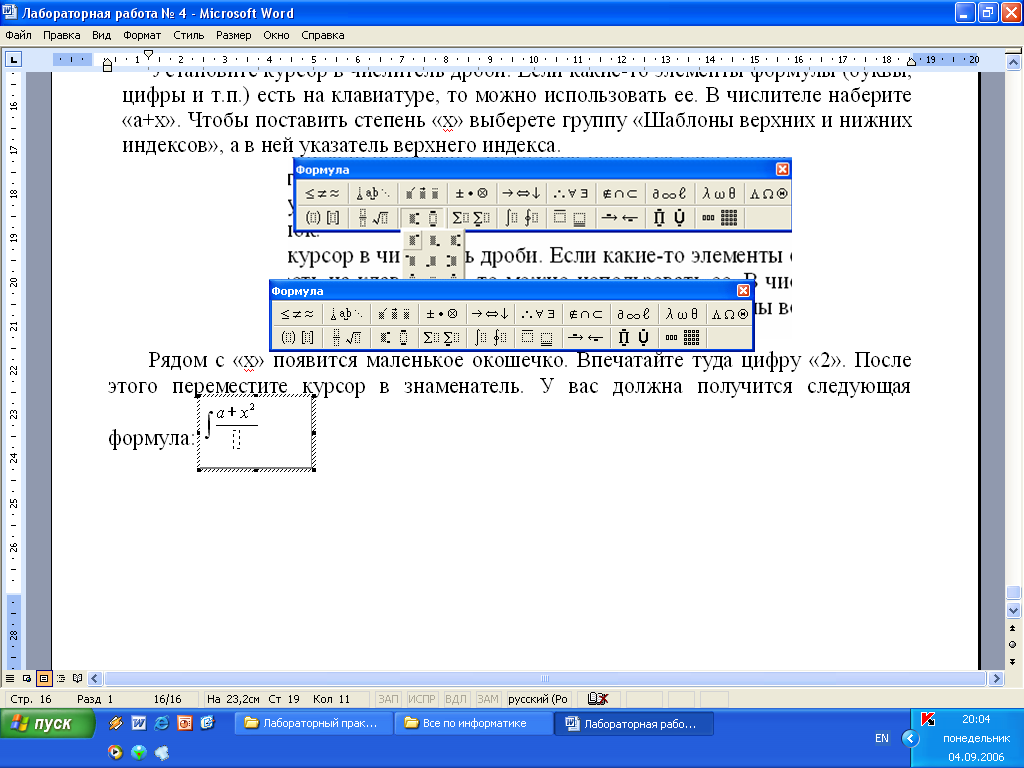Open embellishments palette in lower Формула toolbar
1024x768 pixels.
394,314
